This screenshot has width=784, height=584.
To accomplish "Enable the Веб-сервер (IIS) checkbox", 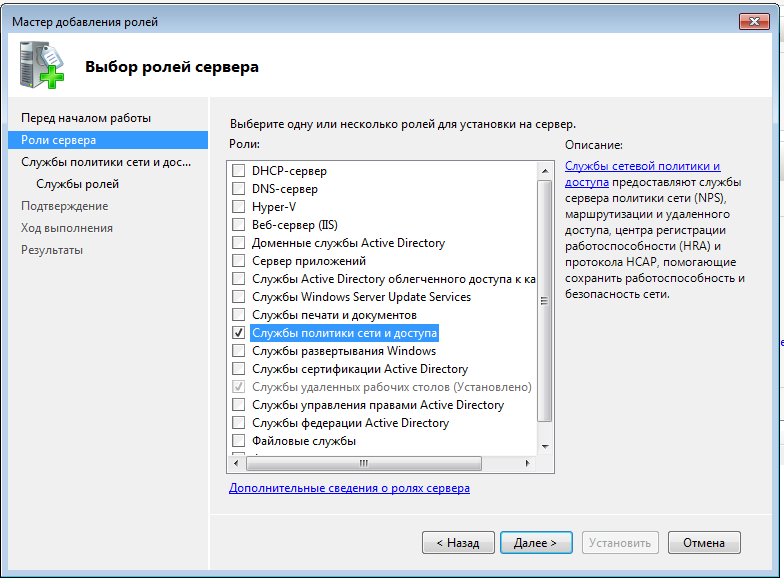I will pyautogui.click(x=238, y=225).
